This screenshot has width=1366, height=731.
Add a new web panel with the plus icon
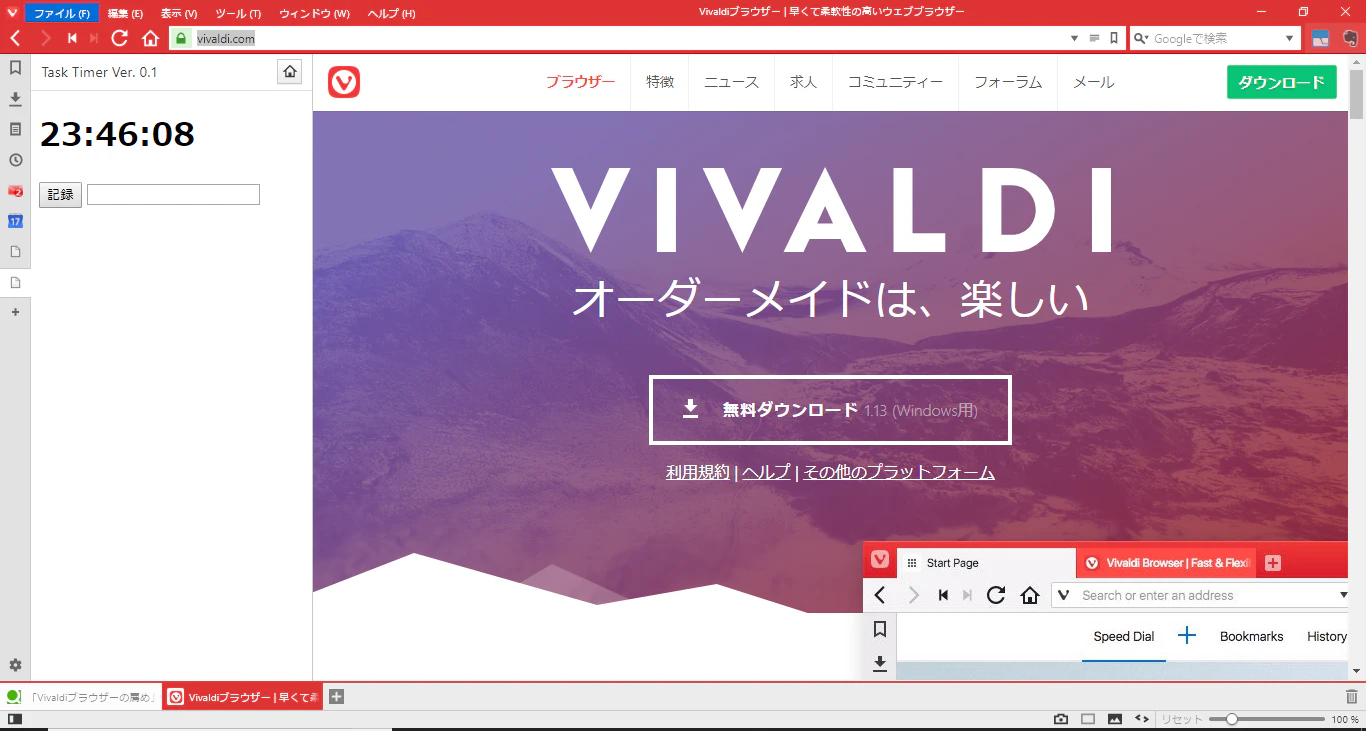coord(15,312)
